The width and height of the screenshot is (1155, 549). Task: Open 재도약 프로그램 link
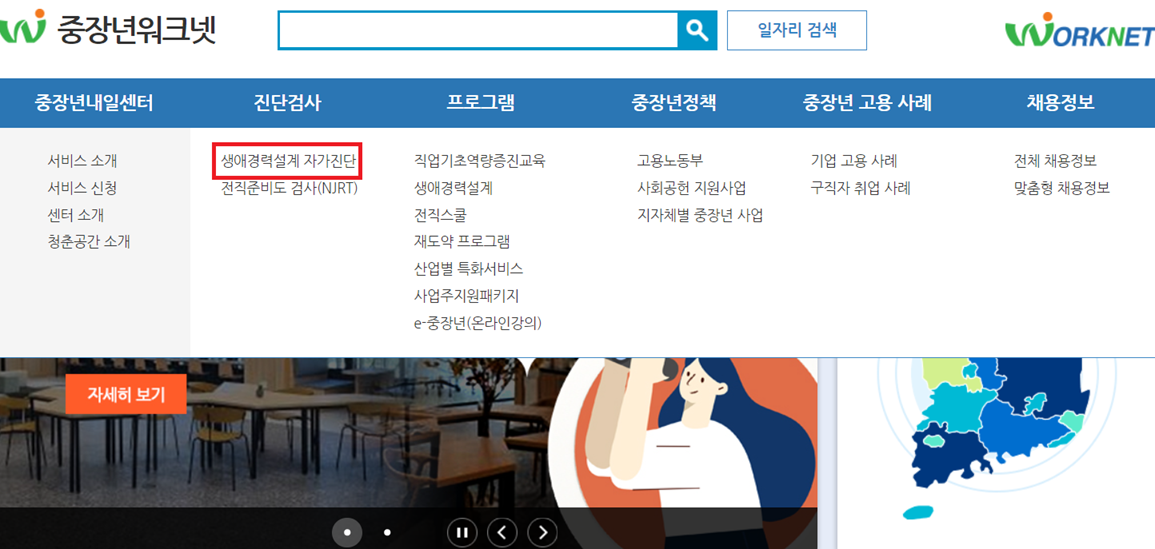pyautogui.click(x=462, y=242)
